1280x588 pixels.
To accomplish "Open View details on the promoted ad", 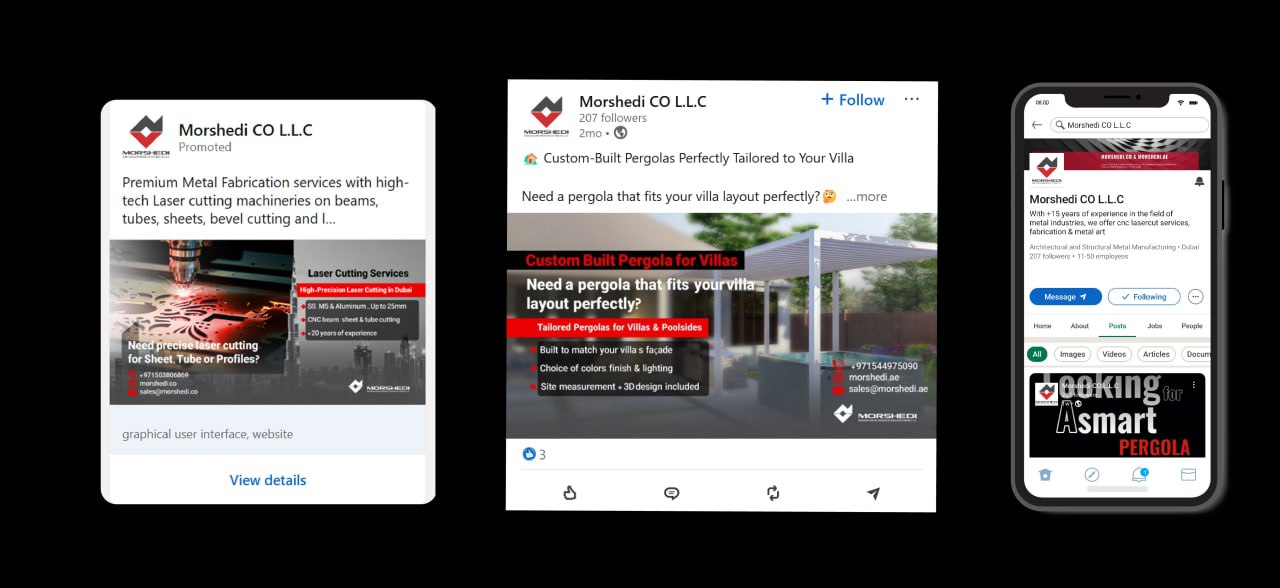I will (x=268, y=480).
